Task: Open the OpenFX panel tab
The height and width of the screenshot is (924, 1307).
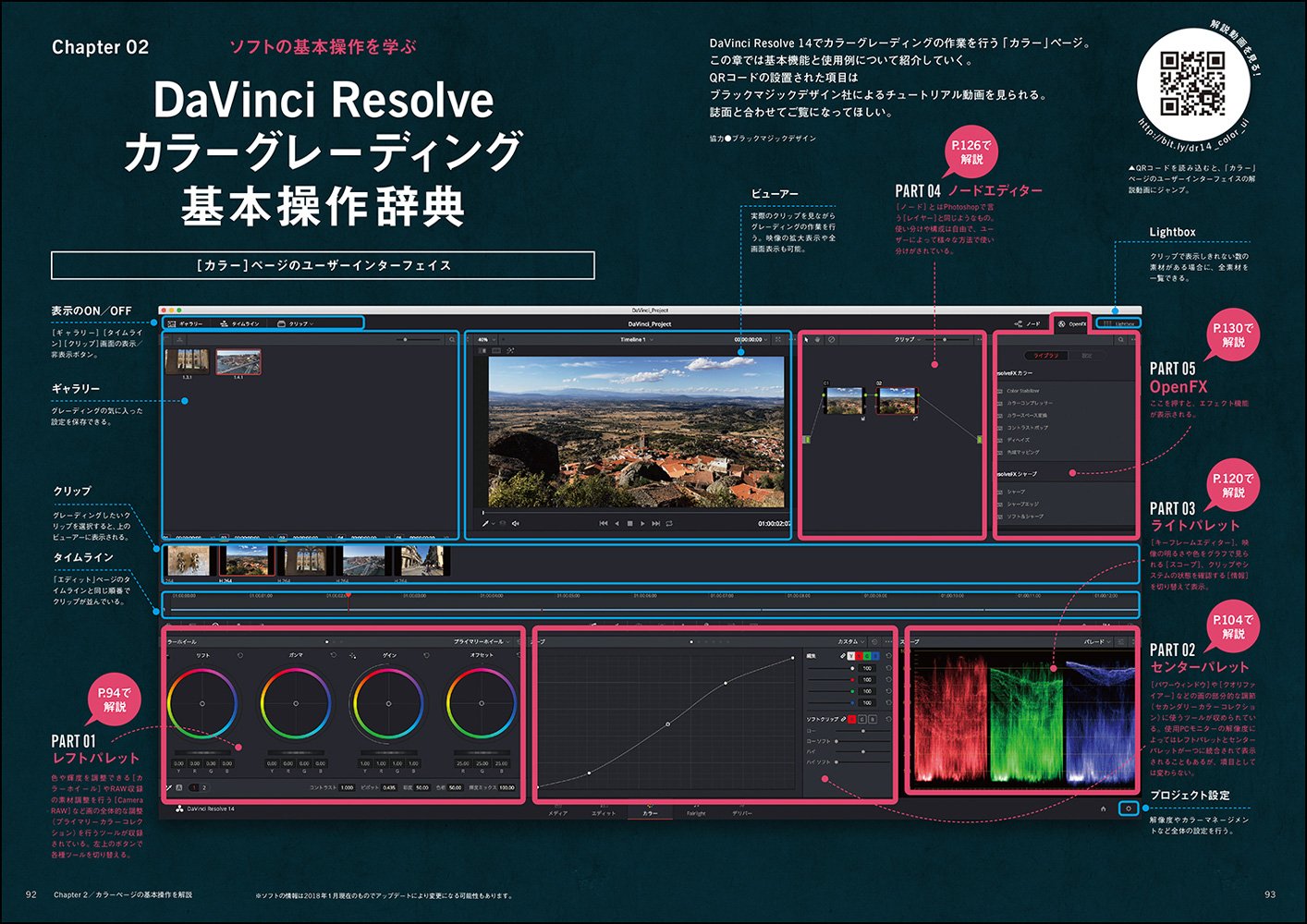Action: click(1072, 323)
